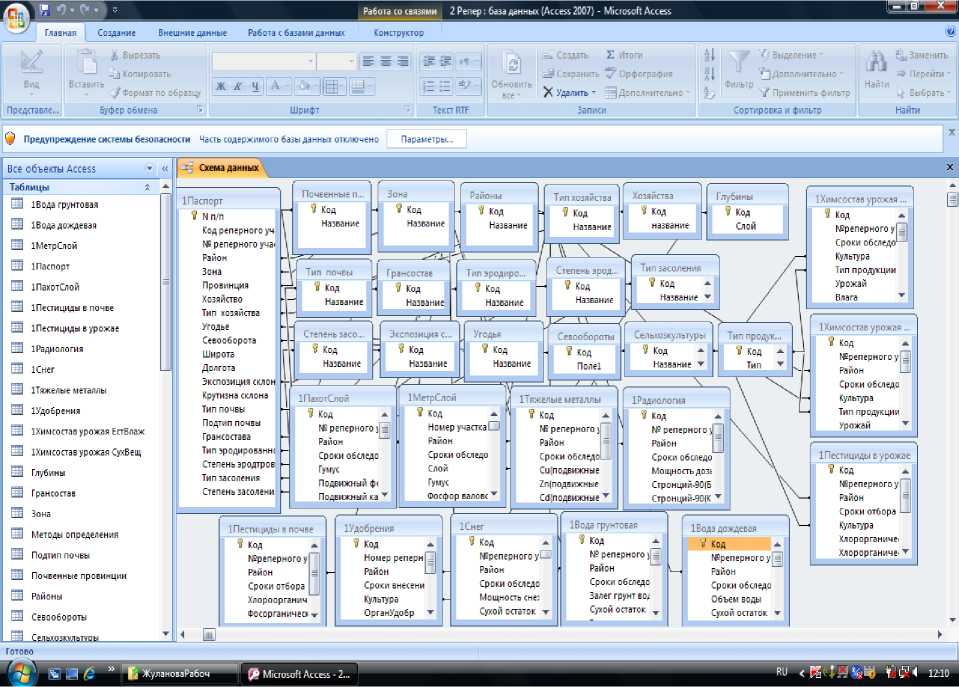Screen dimensions: 959x687
Task: Expand the Удалить dropdown arrow
Action: pyautogui.click(x=596, y=93)
